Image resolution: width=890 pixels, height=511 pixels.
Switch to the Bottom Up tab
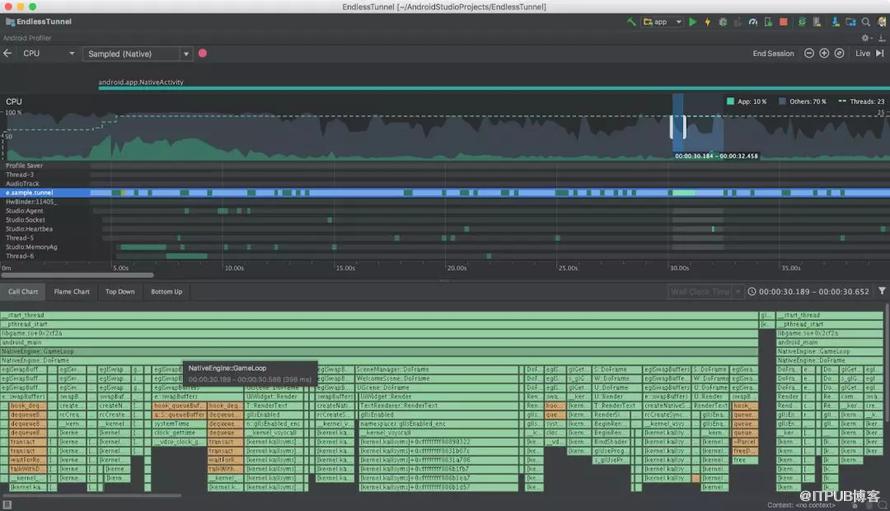click(166, 291)
